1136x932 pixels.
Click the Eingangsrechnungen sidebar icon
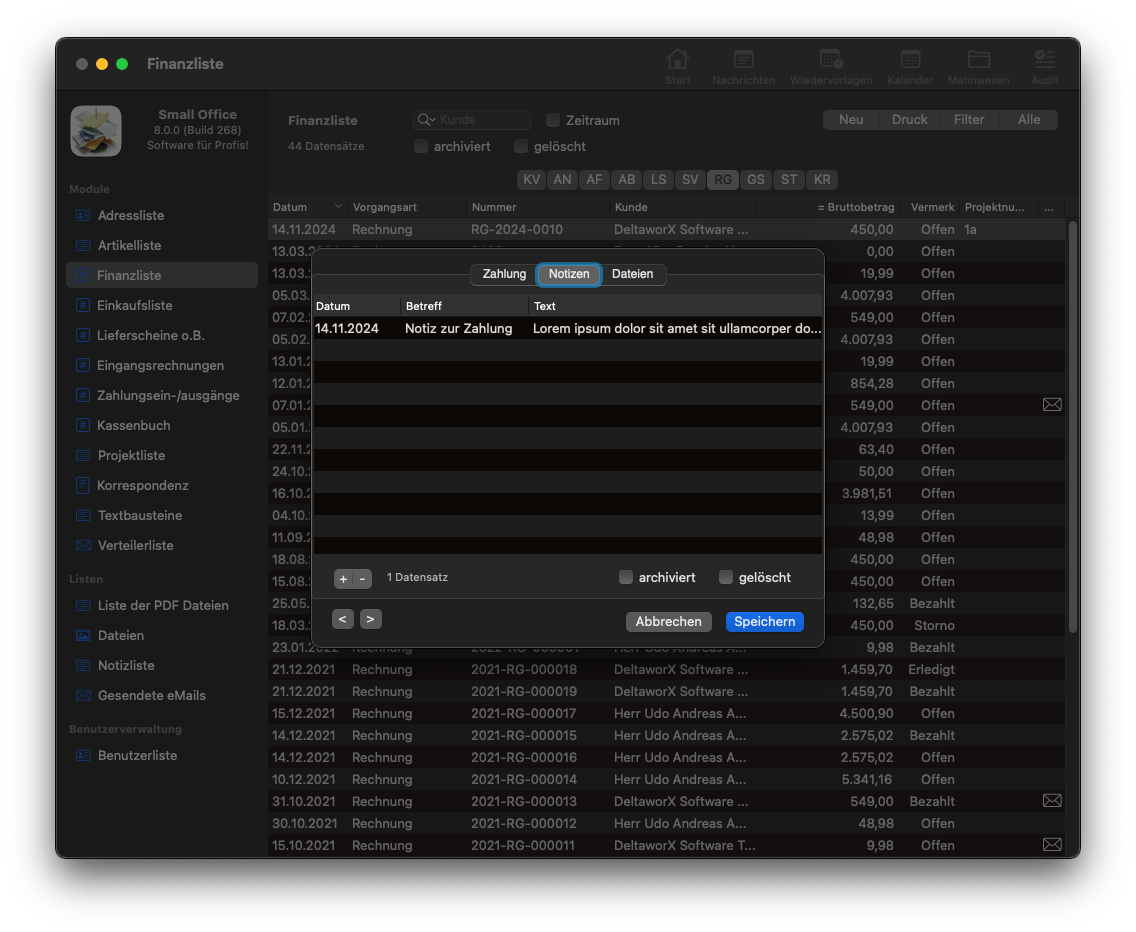[83, 365]
